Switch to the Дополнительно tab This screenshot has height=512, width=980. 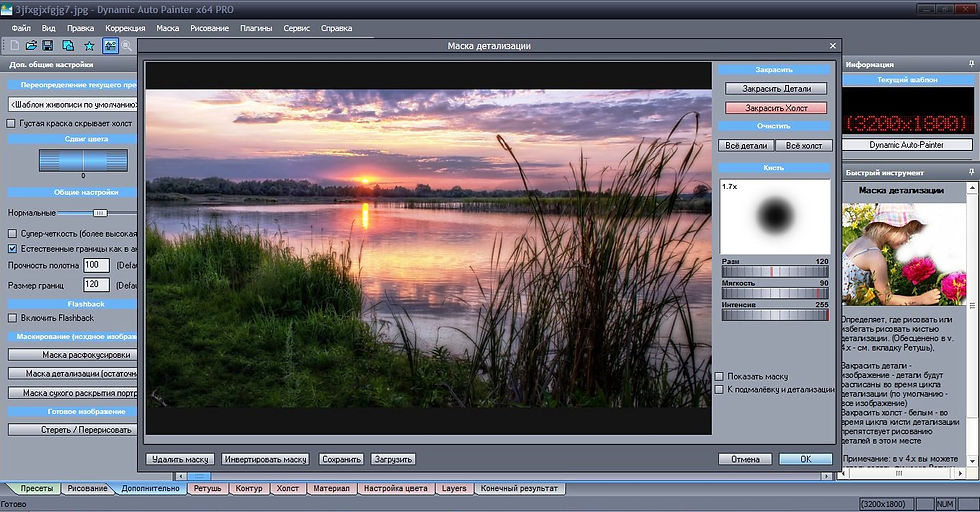pyautogui.click(x=151, y=488)
